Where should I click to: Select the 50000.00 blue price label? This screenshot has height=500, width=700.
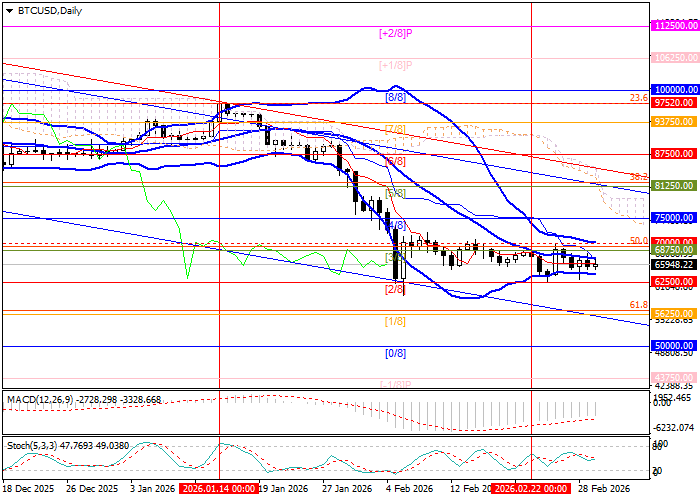671,345
